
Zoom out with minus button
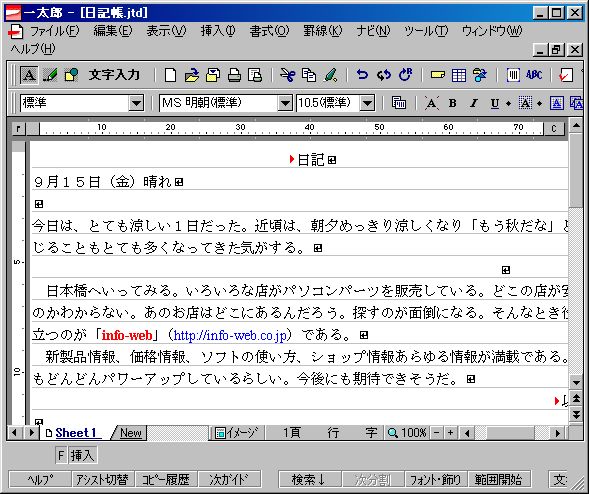(436, 433)
